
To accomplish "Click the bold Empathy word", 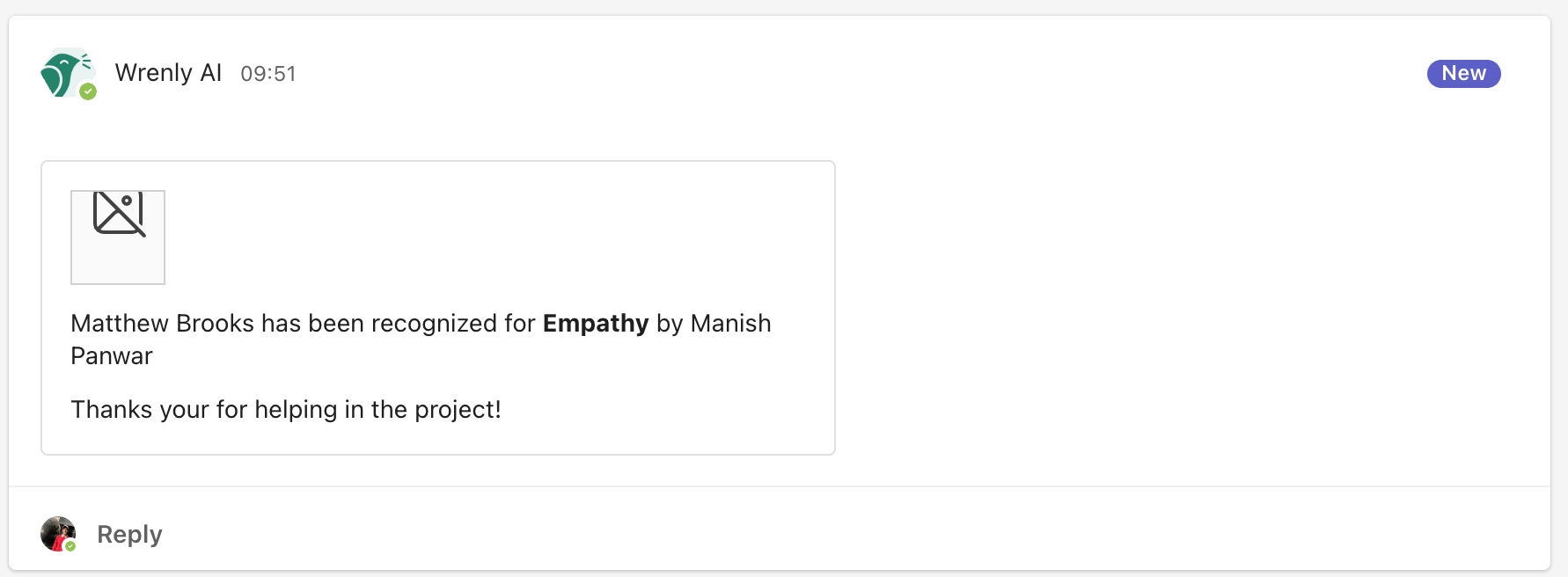I will click(596, 324).
